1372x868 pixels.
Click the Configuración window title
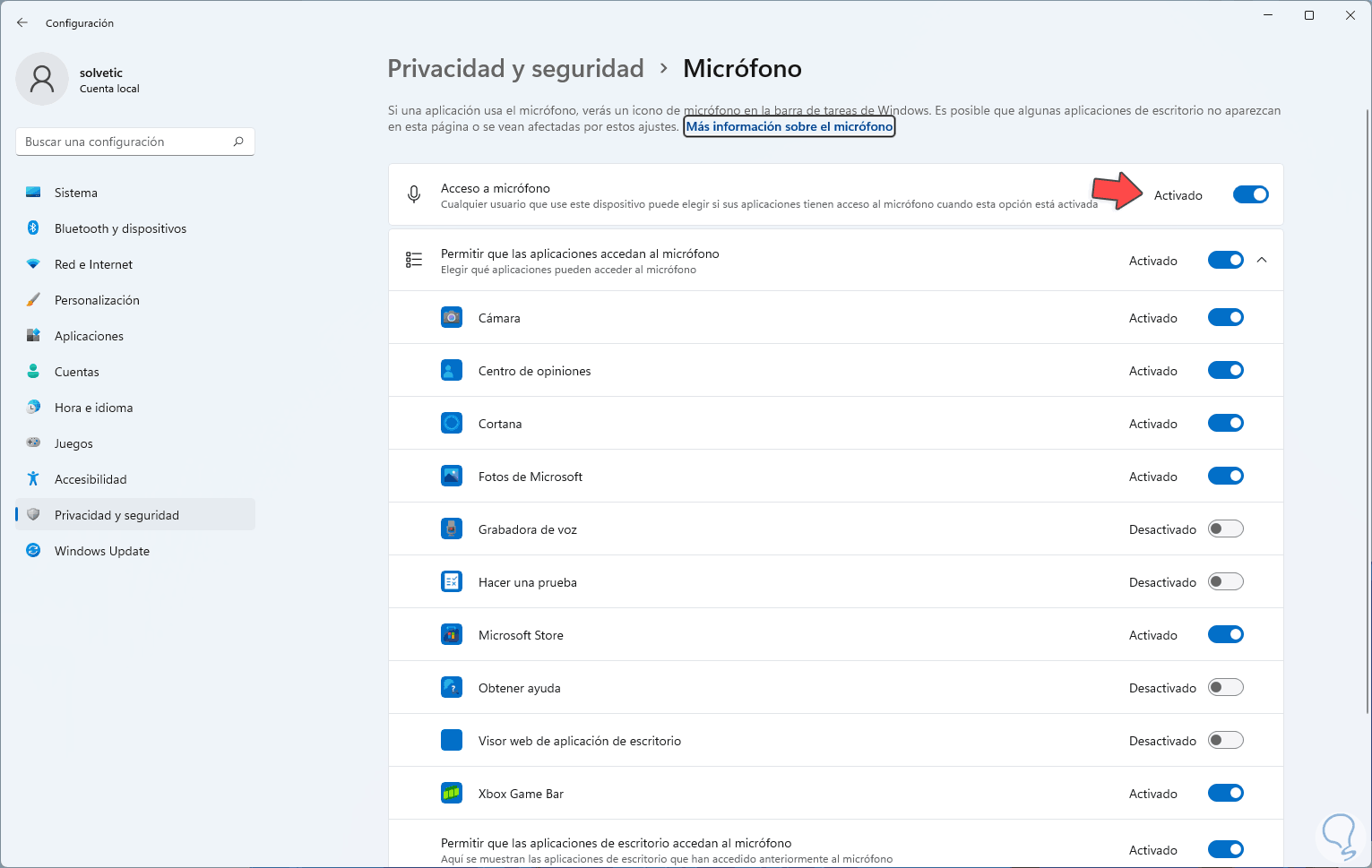[80, 23]
